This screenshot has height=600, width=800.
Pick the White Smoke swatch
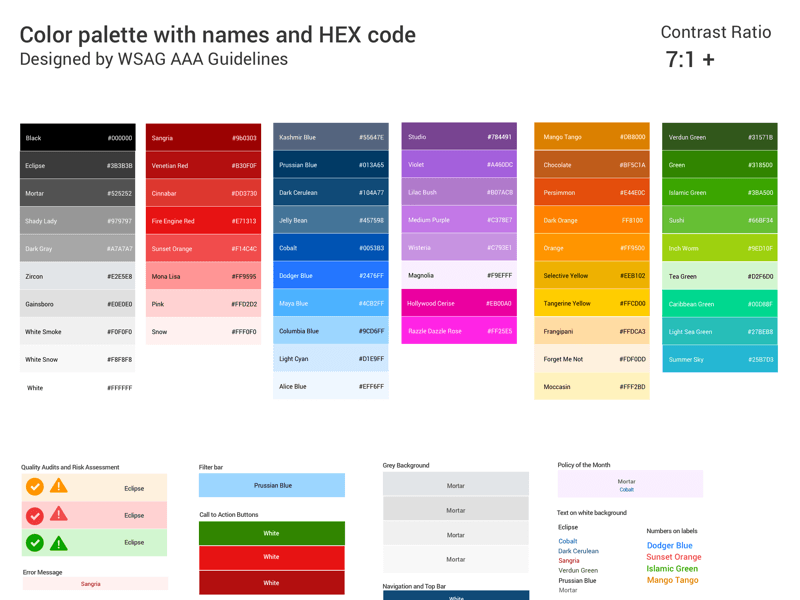click(x=78, y=331)
